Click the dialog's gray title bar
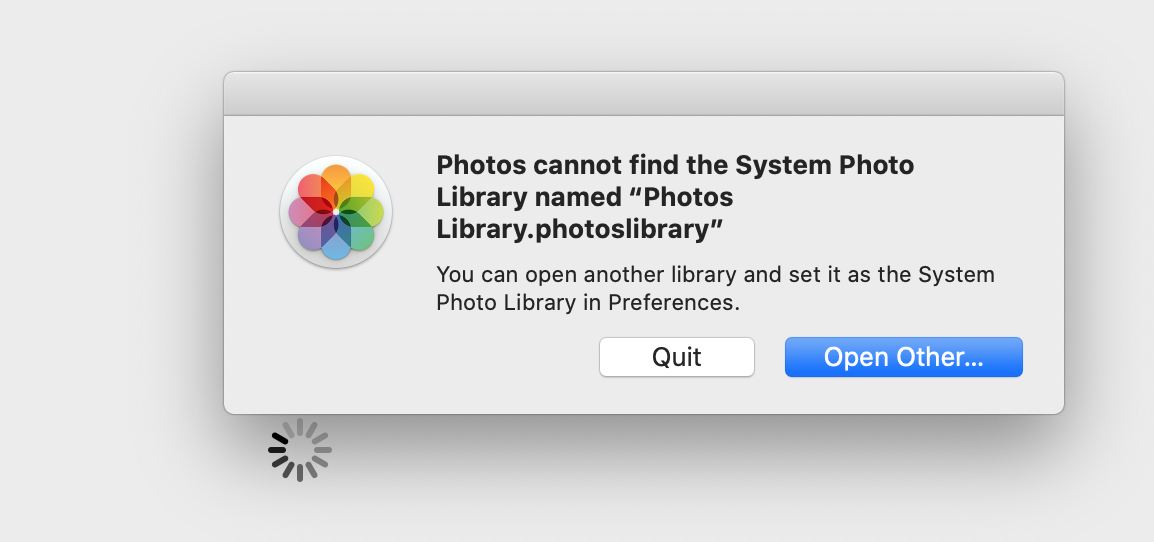This screenshot has height=542, width=1154. click(x=643, y=94)
